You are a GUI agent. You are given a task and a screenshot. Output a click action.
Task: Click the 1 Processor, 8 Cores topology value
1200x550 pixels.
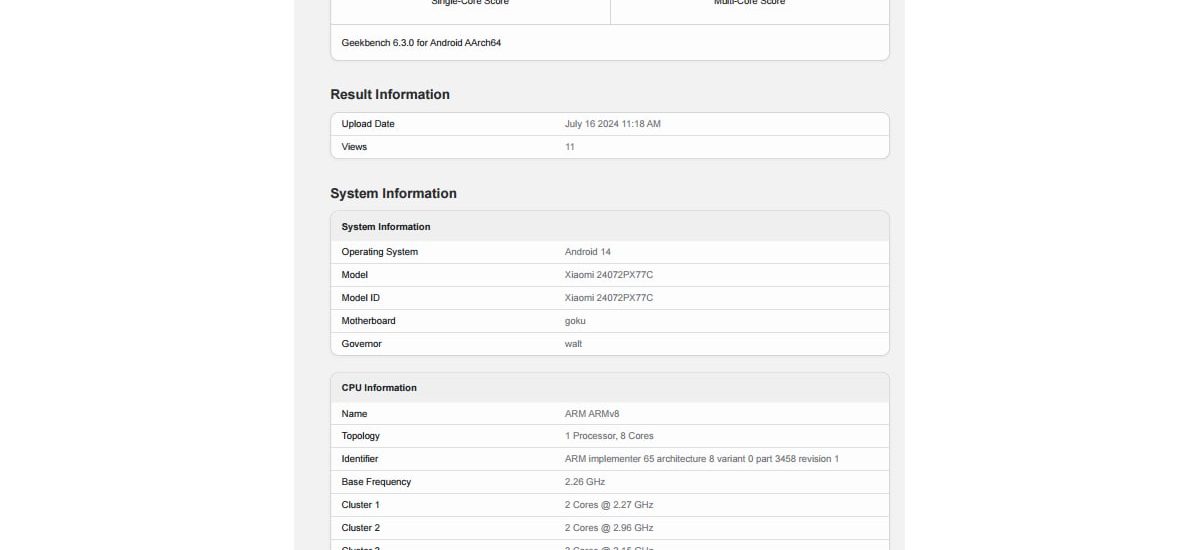tap(609, 436)
